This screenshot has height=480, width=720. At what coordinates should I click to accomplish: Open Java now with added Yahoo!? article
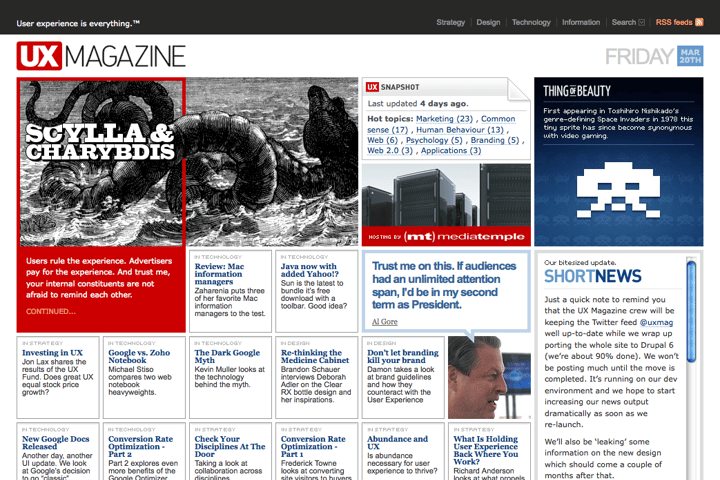coord(309,270)
